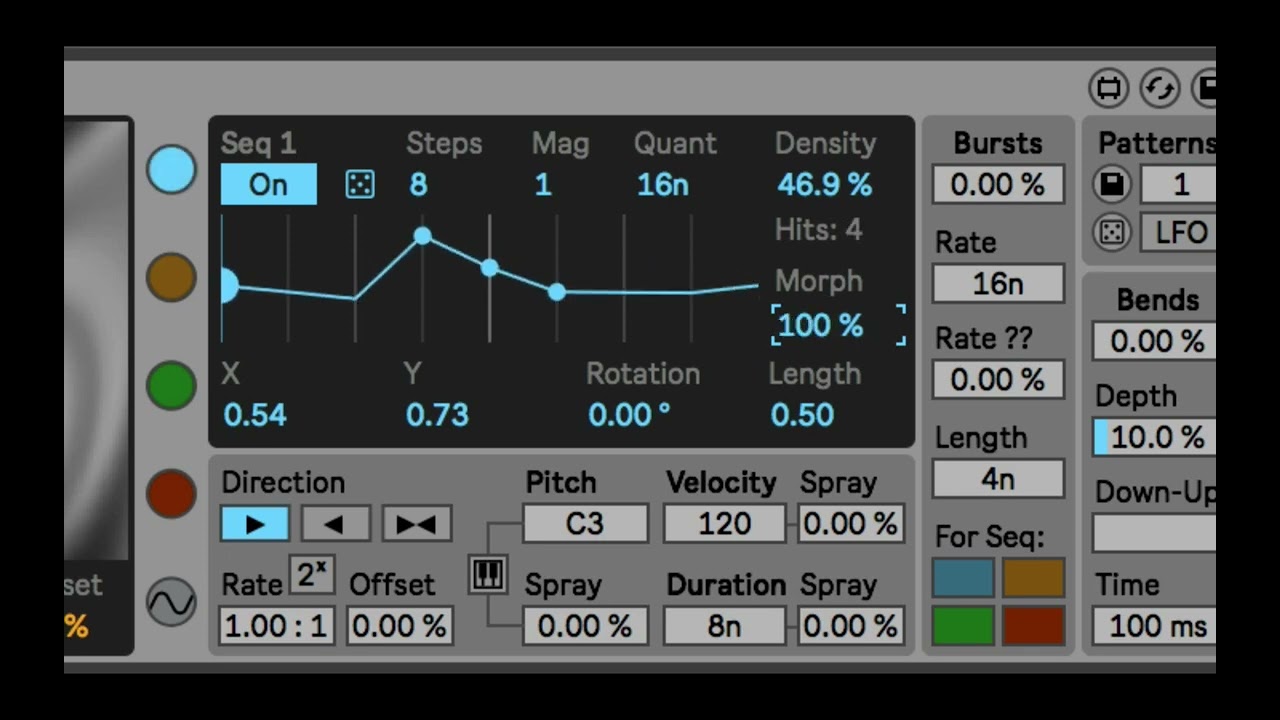Viewport: 1280px width, 720px height.
Task: Select the brown sequence circle
Action: click(171, 277)
